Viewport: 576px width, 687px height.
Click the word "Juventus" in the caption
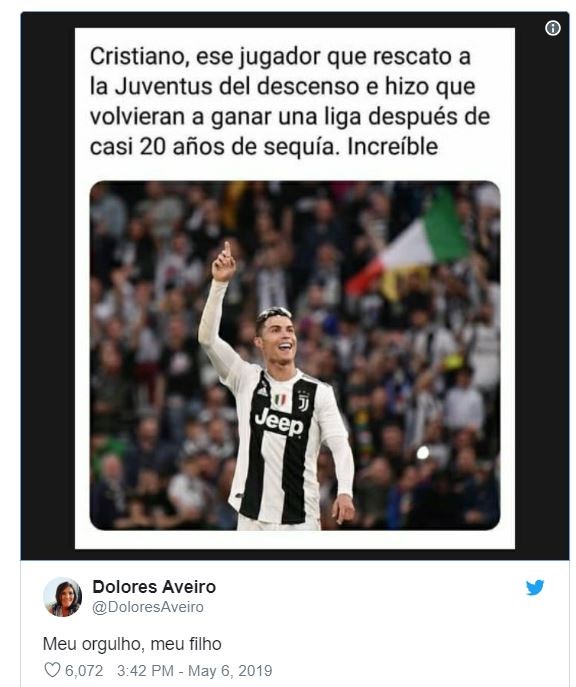coord(164,86)
